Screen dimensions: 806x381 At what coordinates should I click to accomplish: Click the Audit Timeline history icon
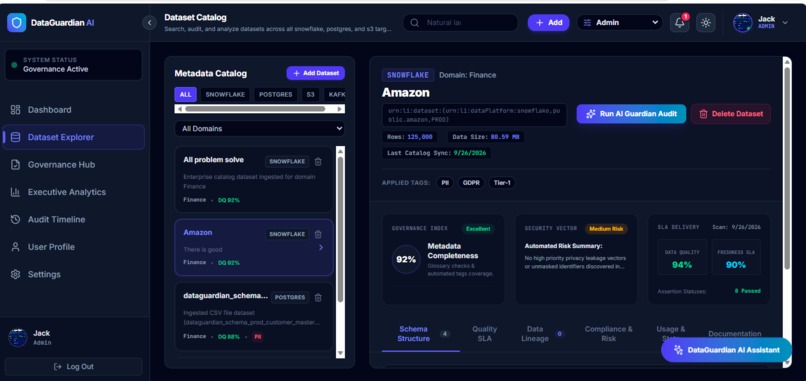click(x=15, y=220)
